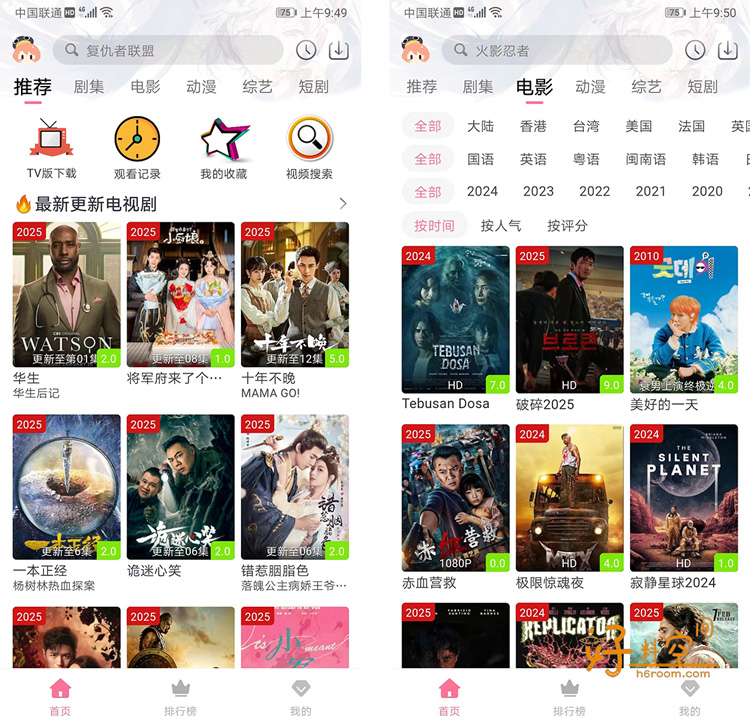Switch to 剧集 tab in left screen
Viewport: 750px width, 722px height.
[x=88, y=87]
